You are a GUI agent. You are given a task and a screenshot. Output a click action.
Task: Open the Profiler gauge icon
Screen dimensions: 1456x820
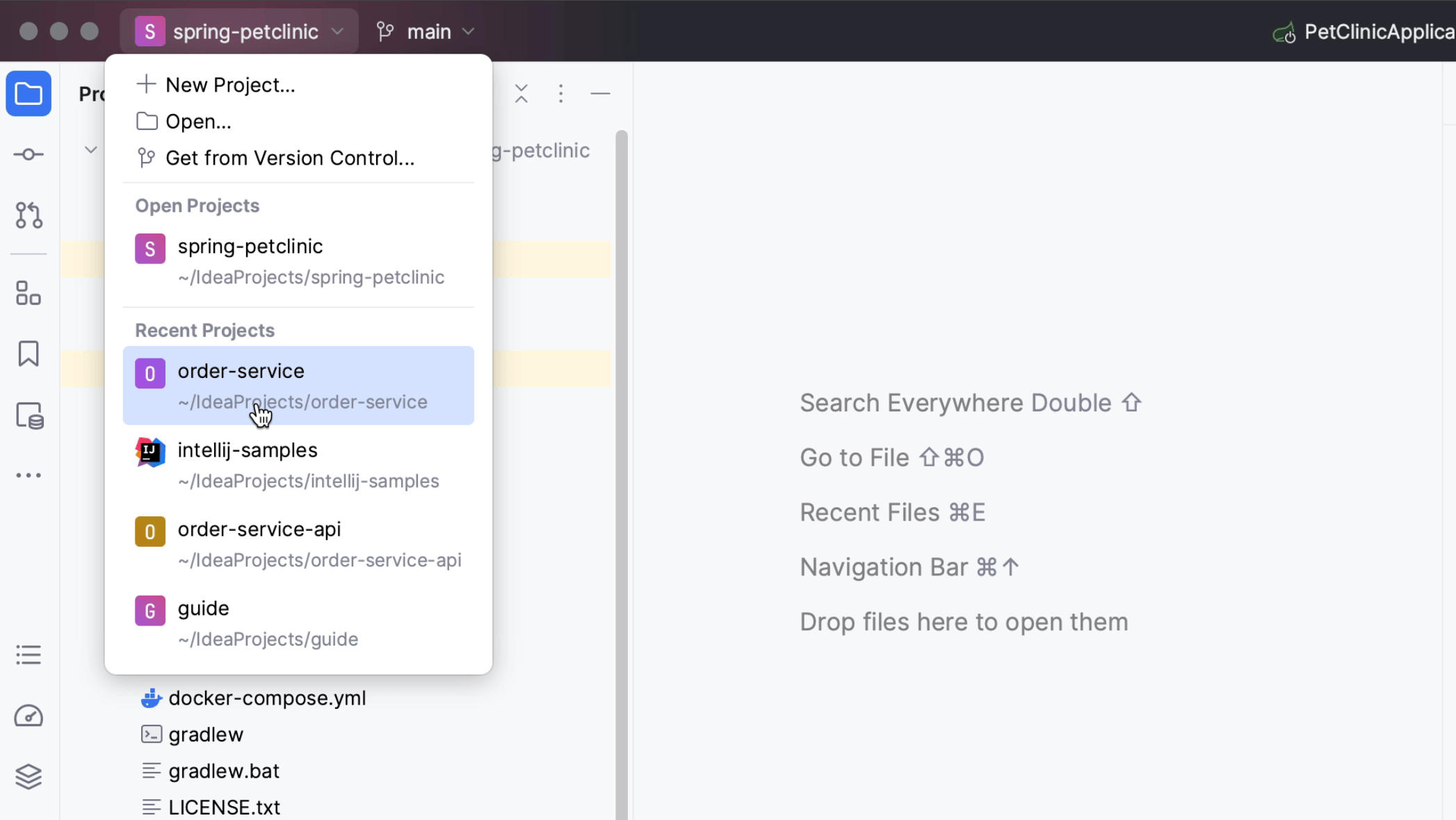point(29,716)
